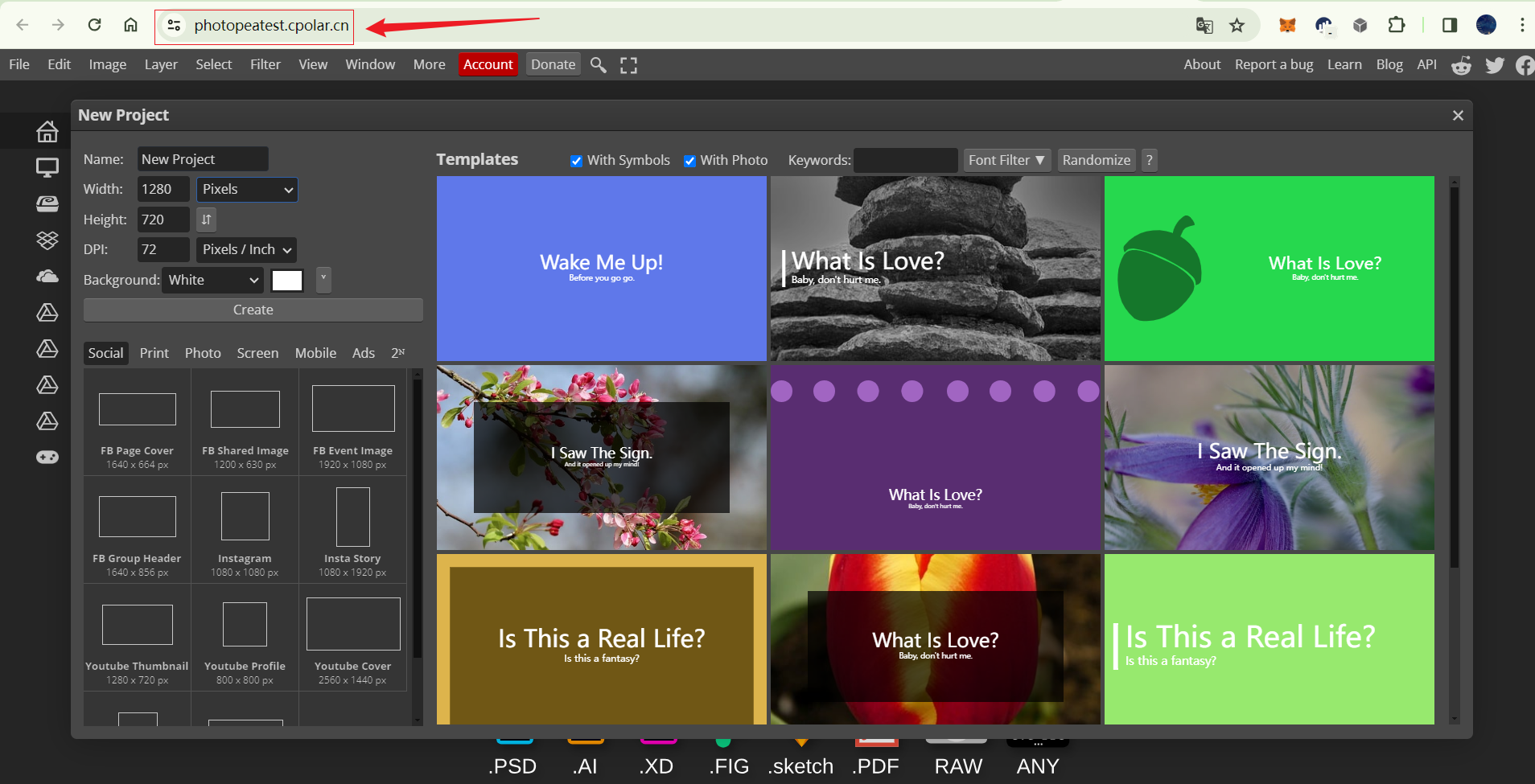Viewport: 1535px width, 784px height.
Task: Click the templates list vertical scrollbar
Action: coord(1454,378)
